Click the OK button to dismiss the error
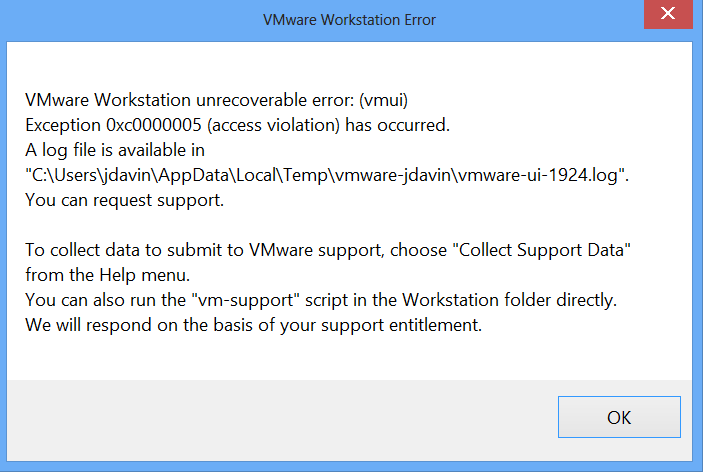Image resolution: width=706 pixels, height=476 pixels. (619, 417)
